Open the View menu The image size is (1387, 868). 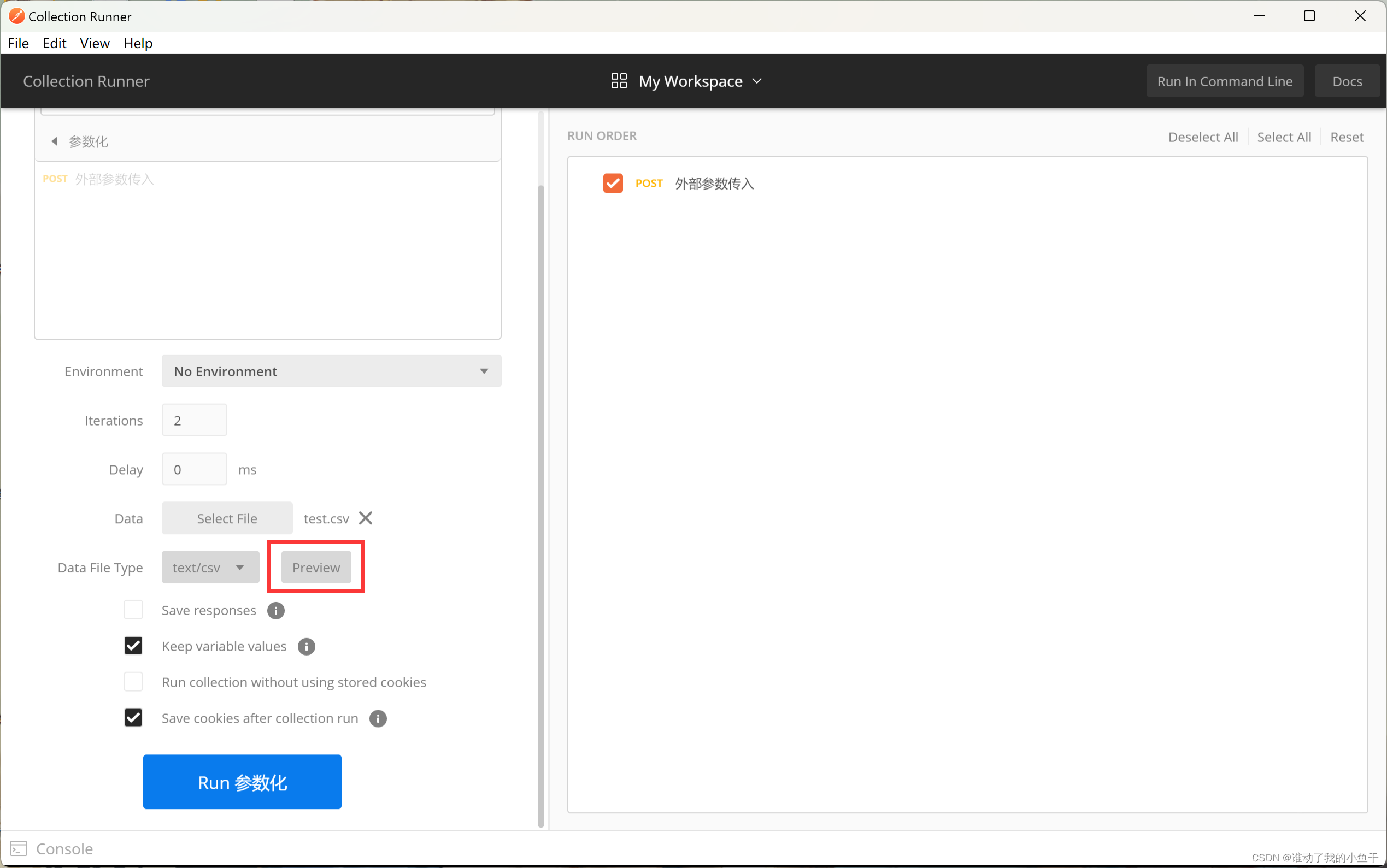94,43
